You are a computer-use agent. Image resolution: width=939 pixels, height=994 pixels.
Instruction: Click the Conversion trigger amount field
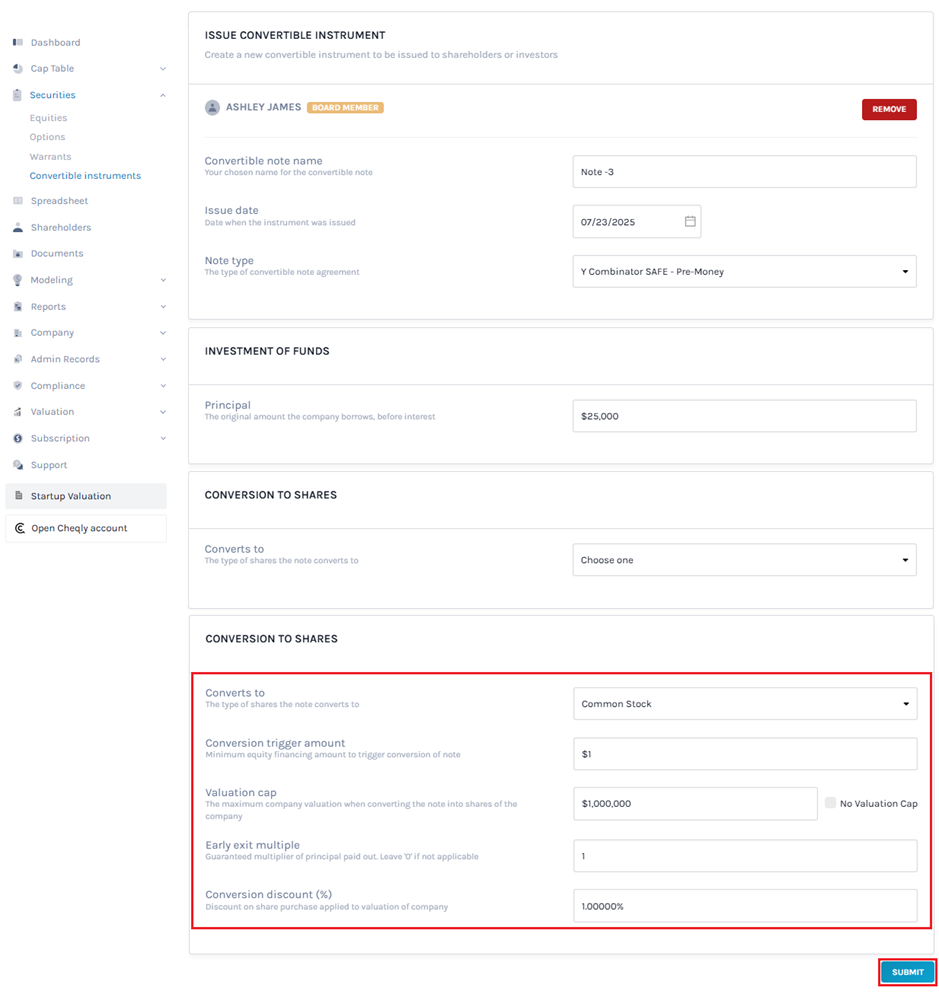click(745, 754)
